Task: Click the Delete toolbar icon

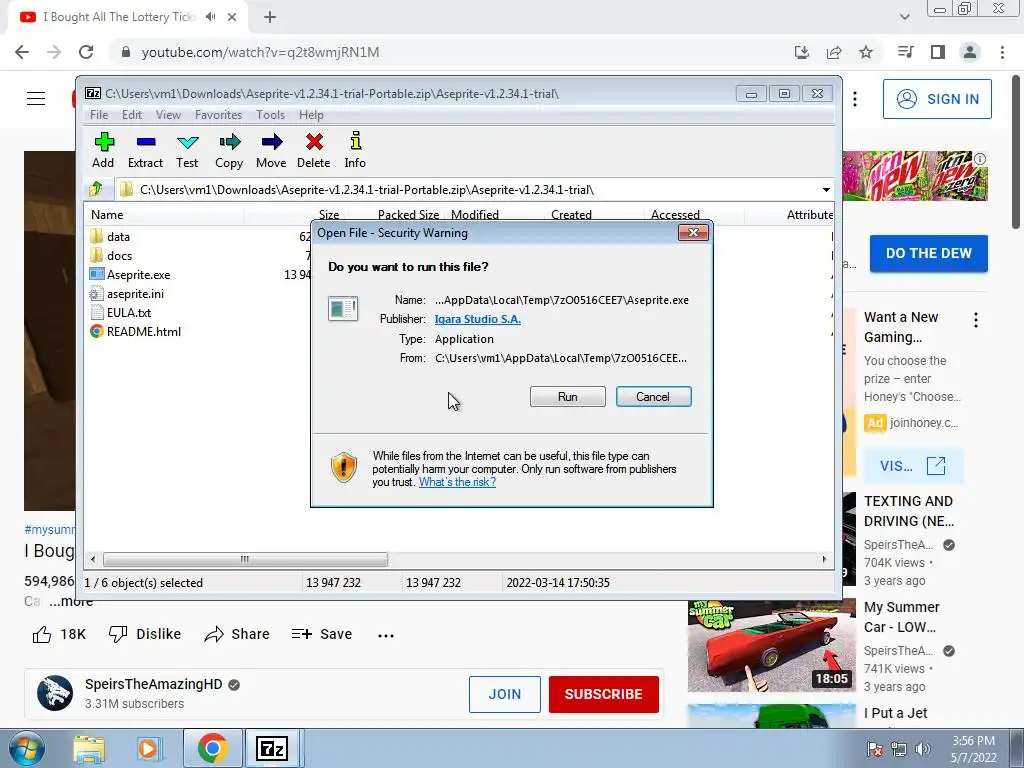Action: (x=313, y=151)
